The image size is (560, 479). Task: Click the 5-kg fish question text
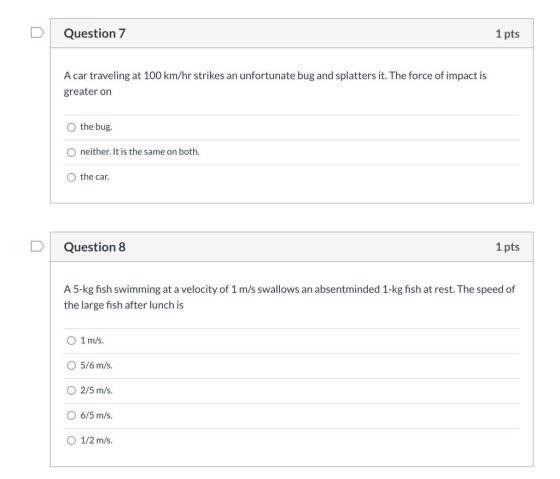[289, 297]
